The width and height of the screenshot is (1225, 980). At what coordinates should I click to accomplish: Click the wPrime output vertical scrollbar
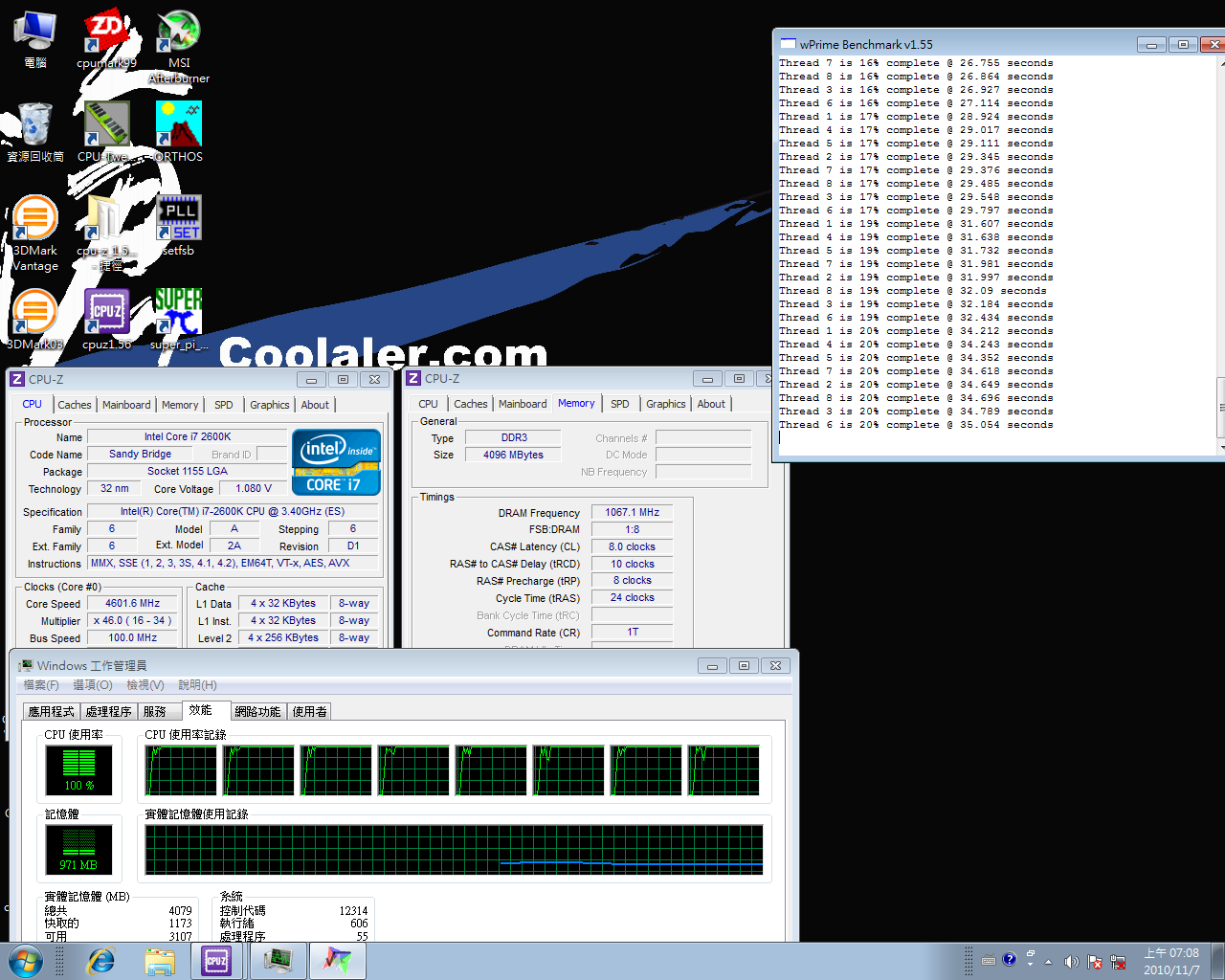click(1221, 255)
